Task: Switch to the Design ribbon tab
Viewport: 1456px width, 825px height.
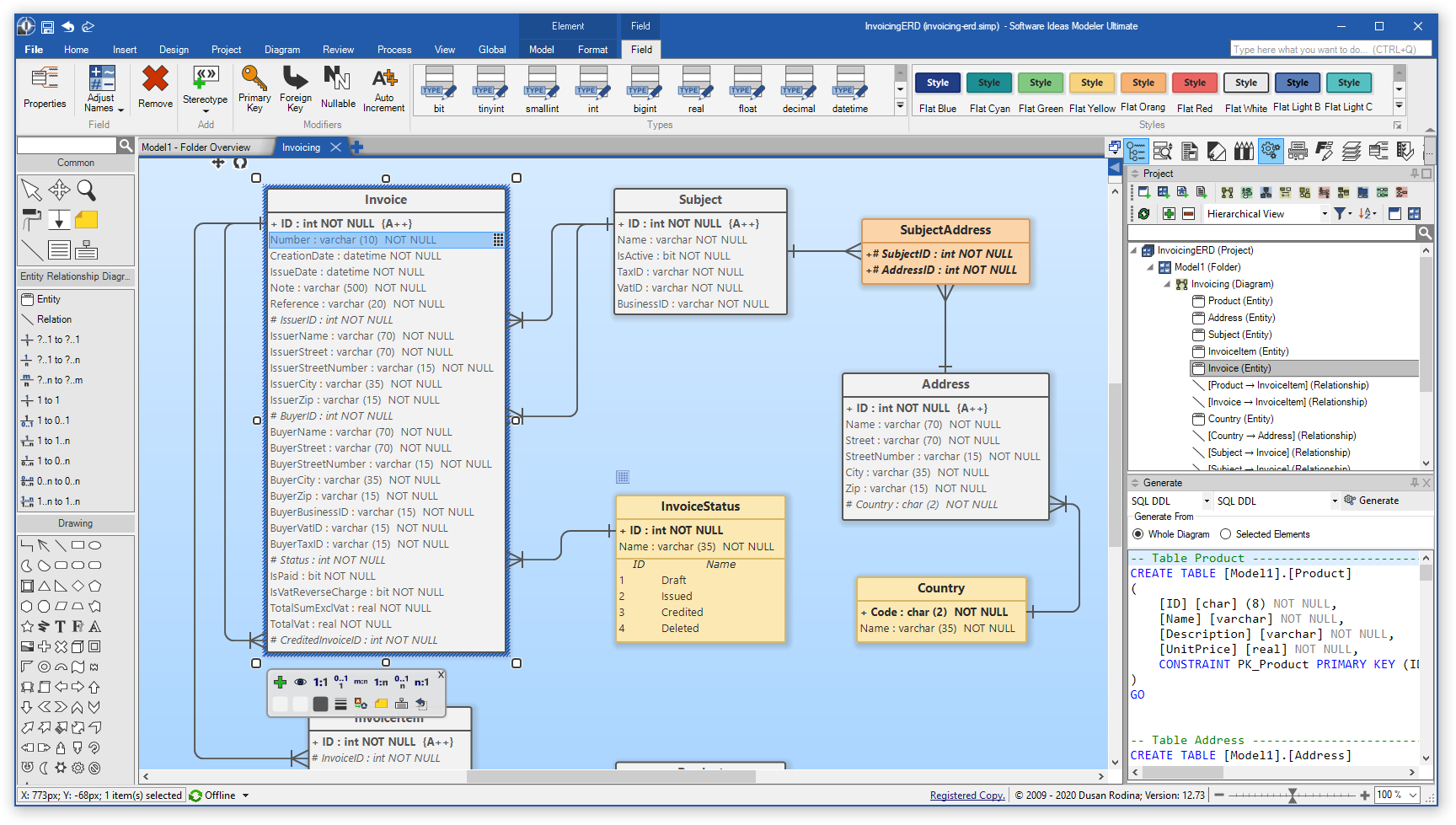Action: pos(174,49)
